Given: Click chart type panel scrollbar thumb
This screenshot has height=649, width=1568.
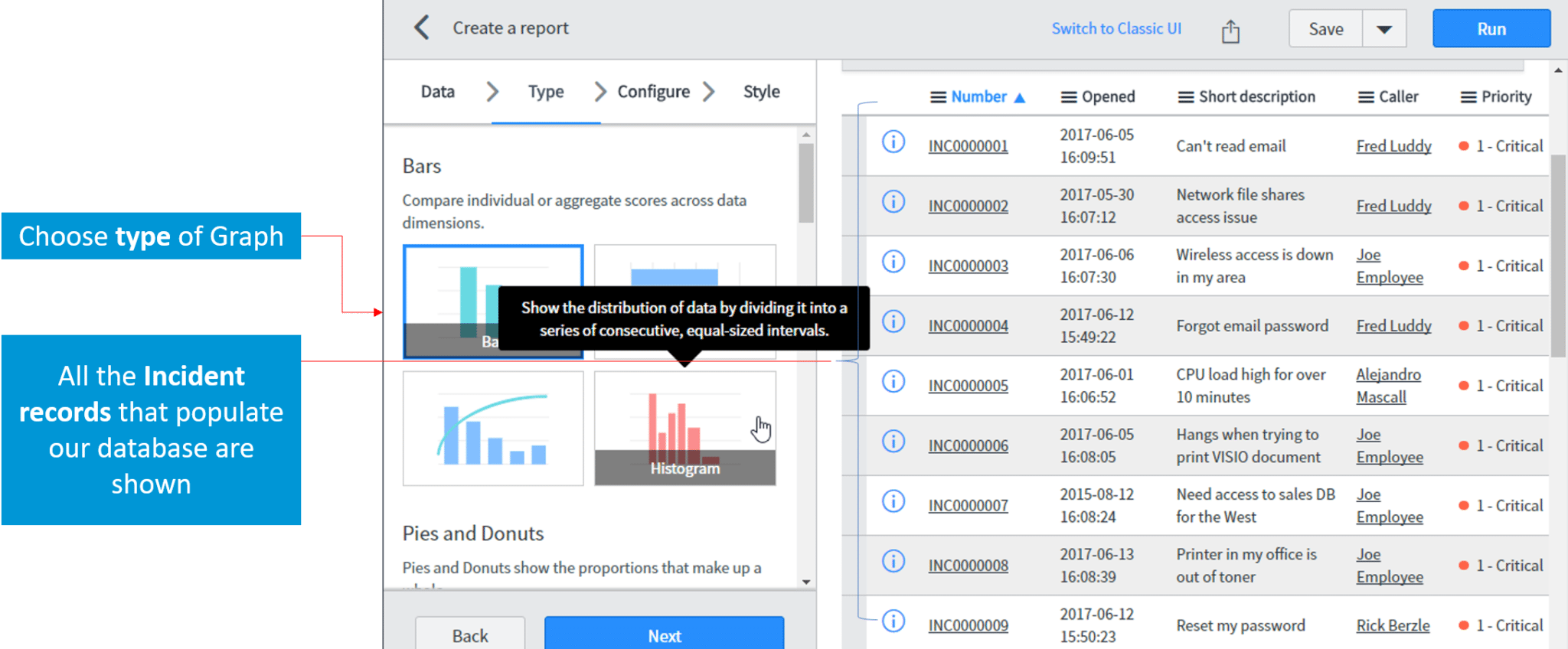Looking at the screenshot, I should pos(805,183).
